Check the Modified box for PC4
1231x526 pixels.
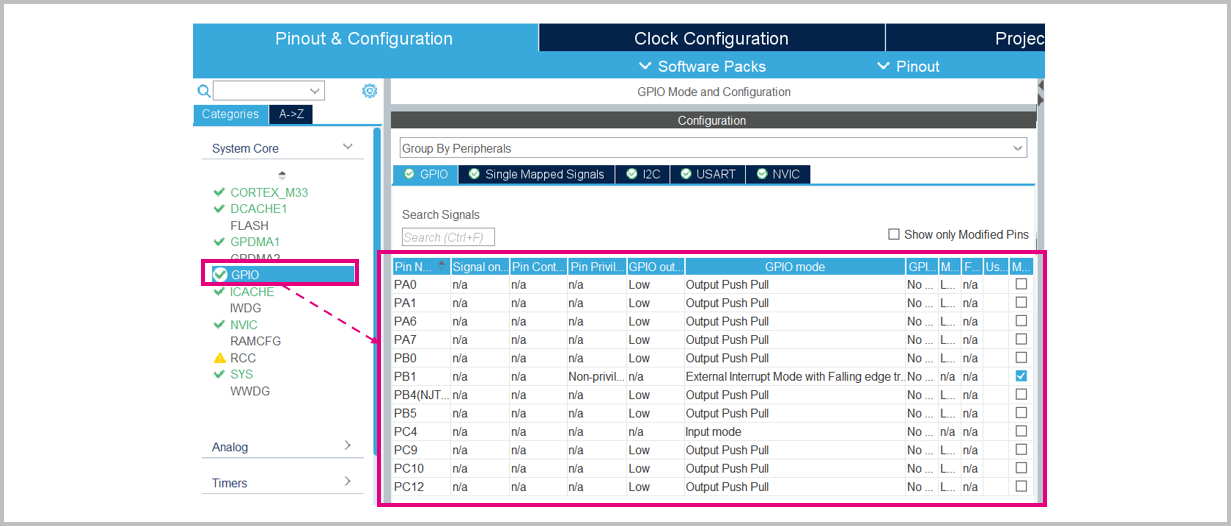(x=1021, y=431)
